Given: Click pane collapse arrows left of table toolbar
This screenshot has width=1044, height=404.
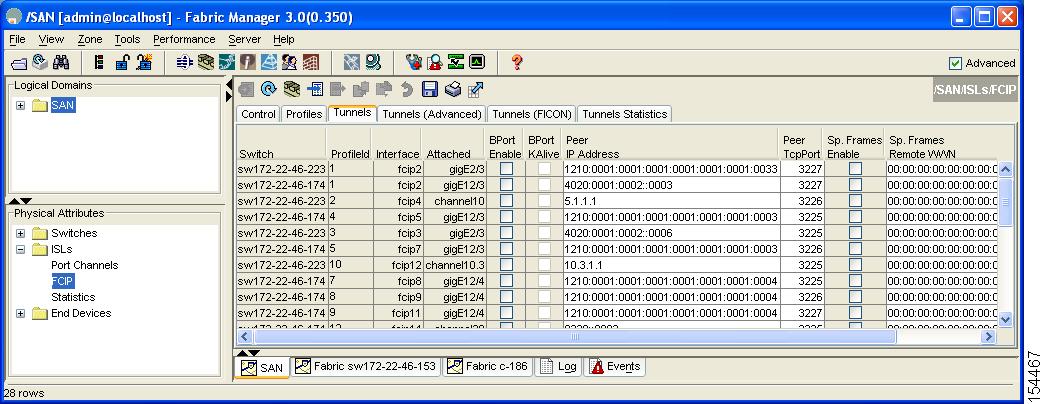Looking at the screenshot, I should click(230, 90).
